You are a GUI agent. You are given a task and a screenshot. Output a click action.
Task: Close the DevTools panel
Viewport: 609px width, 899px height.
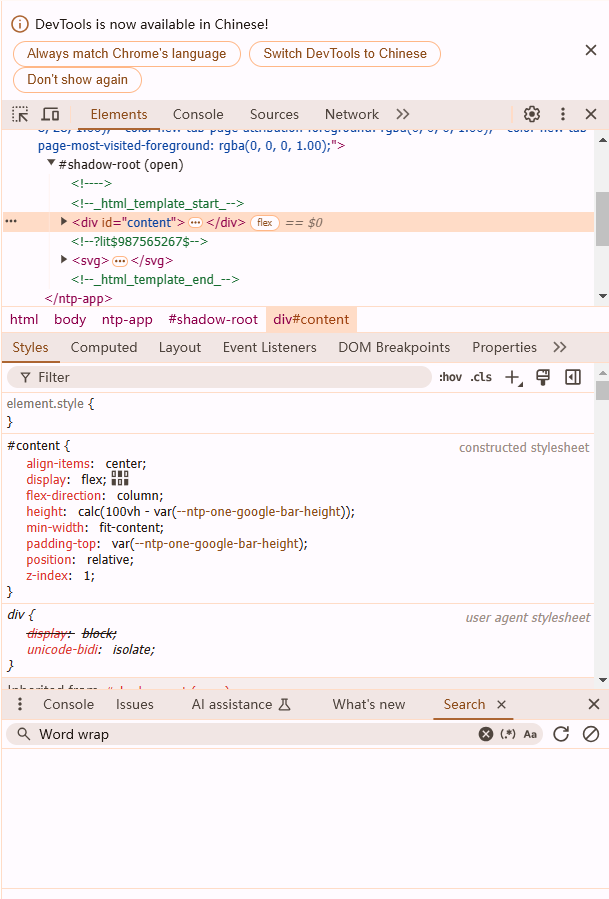click(x=591, y=114)
